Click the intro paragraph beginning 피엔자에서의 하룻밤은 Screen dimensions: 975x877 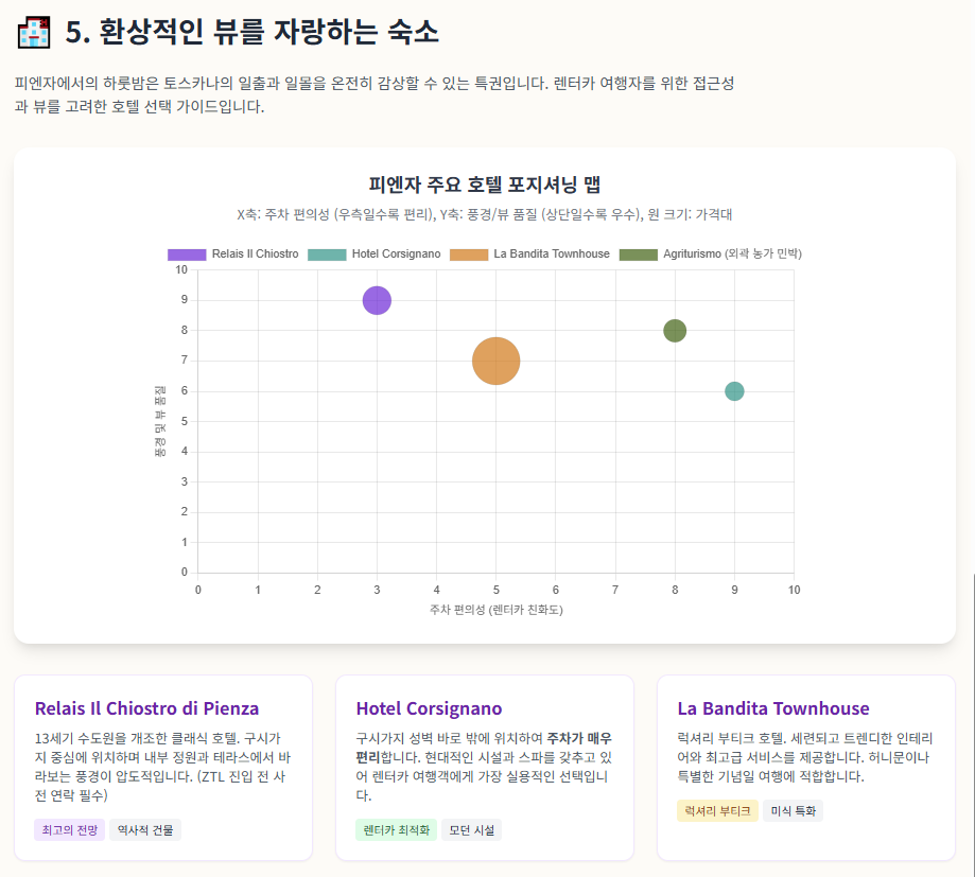[x=374, y=95]
